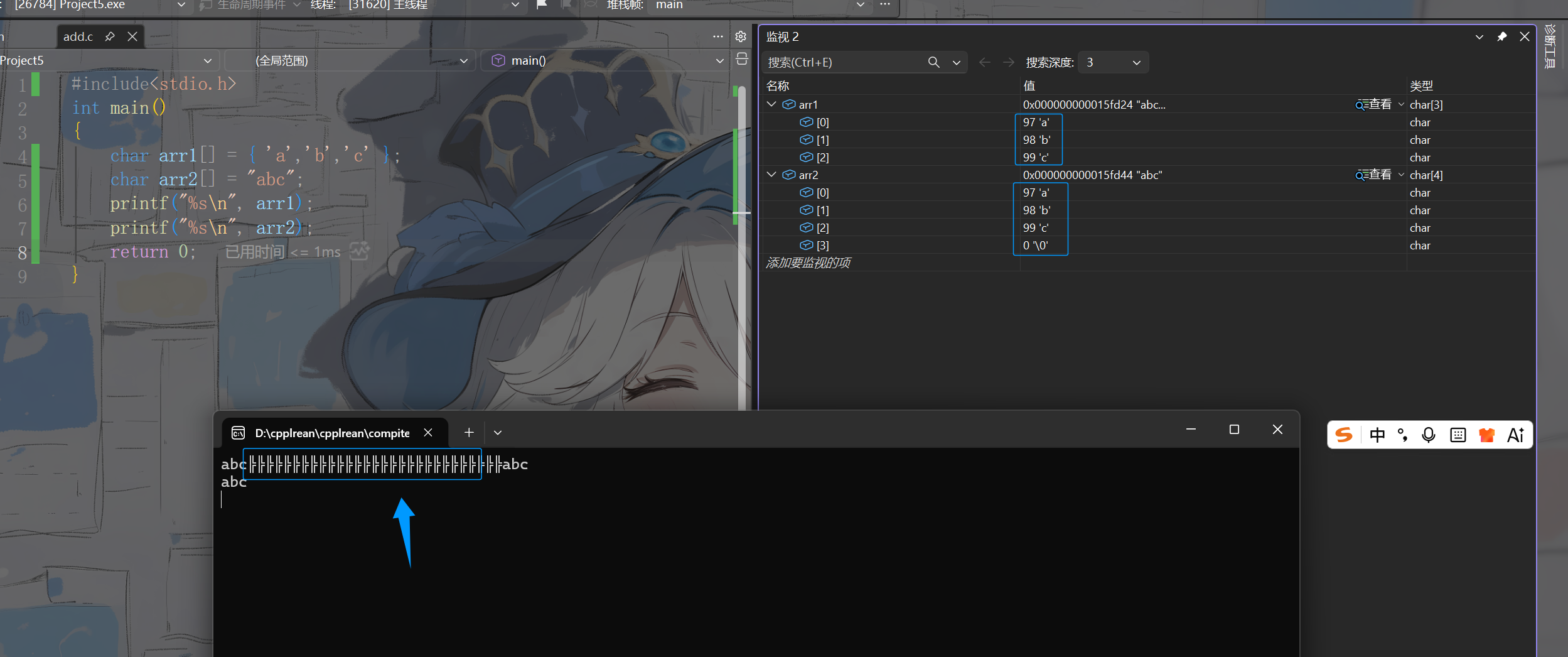Open the terminal profile dropdown
Viewport: 1568px width, 657px height.
coord(498,433)
